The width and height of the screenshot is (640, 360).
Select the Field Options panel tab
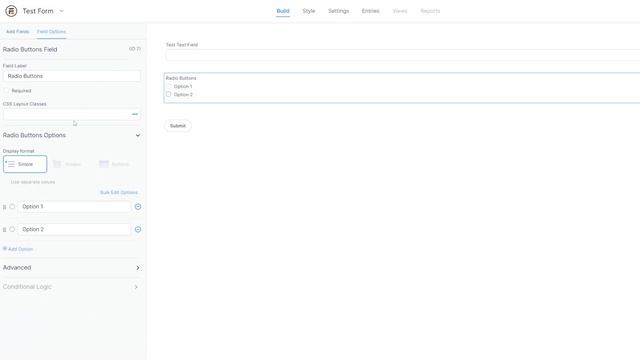[x=51, y=31]
